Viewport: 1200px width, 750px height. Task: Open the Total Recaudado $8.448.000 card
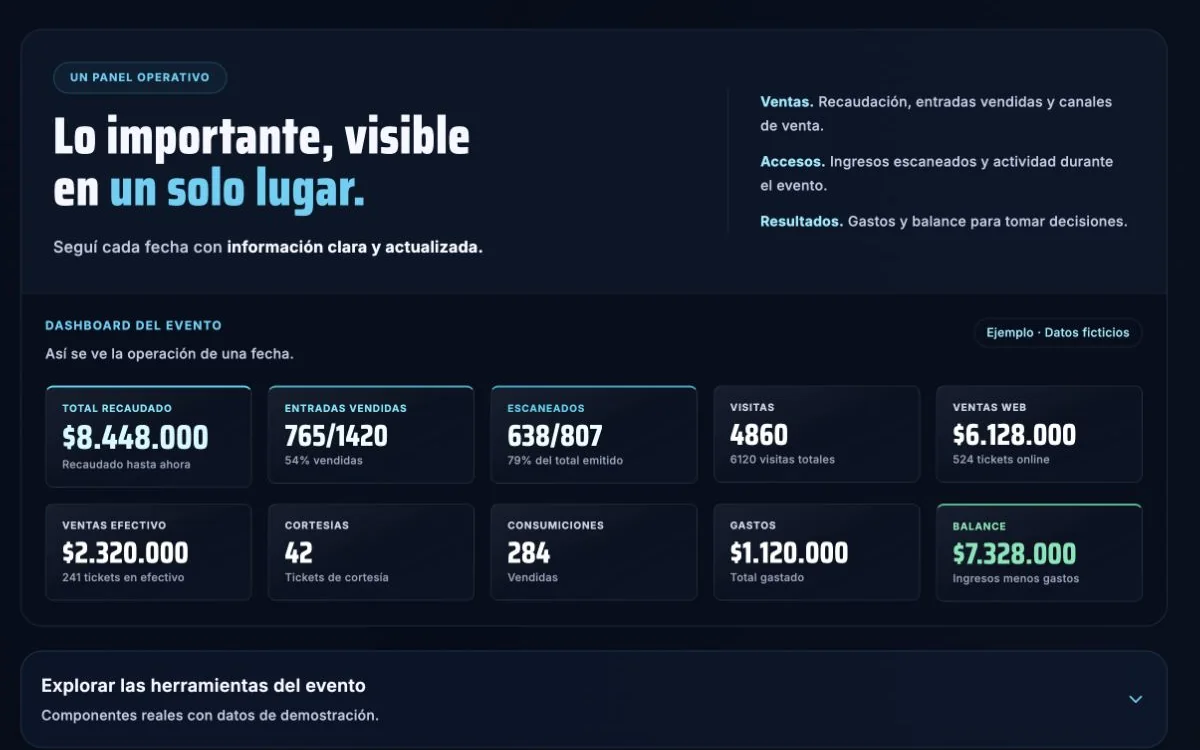[x=149, y=436]
